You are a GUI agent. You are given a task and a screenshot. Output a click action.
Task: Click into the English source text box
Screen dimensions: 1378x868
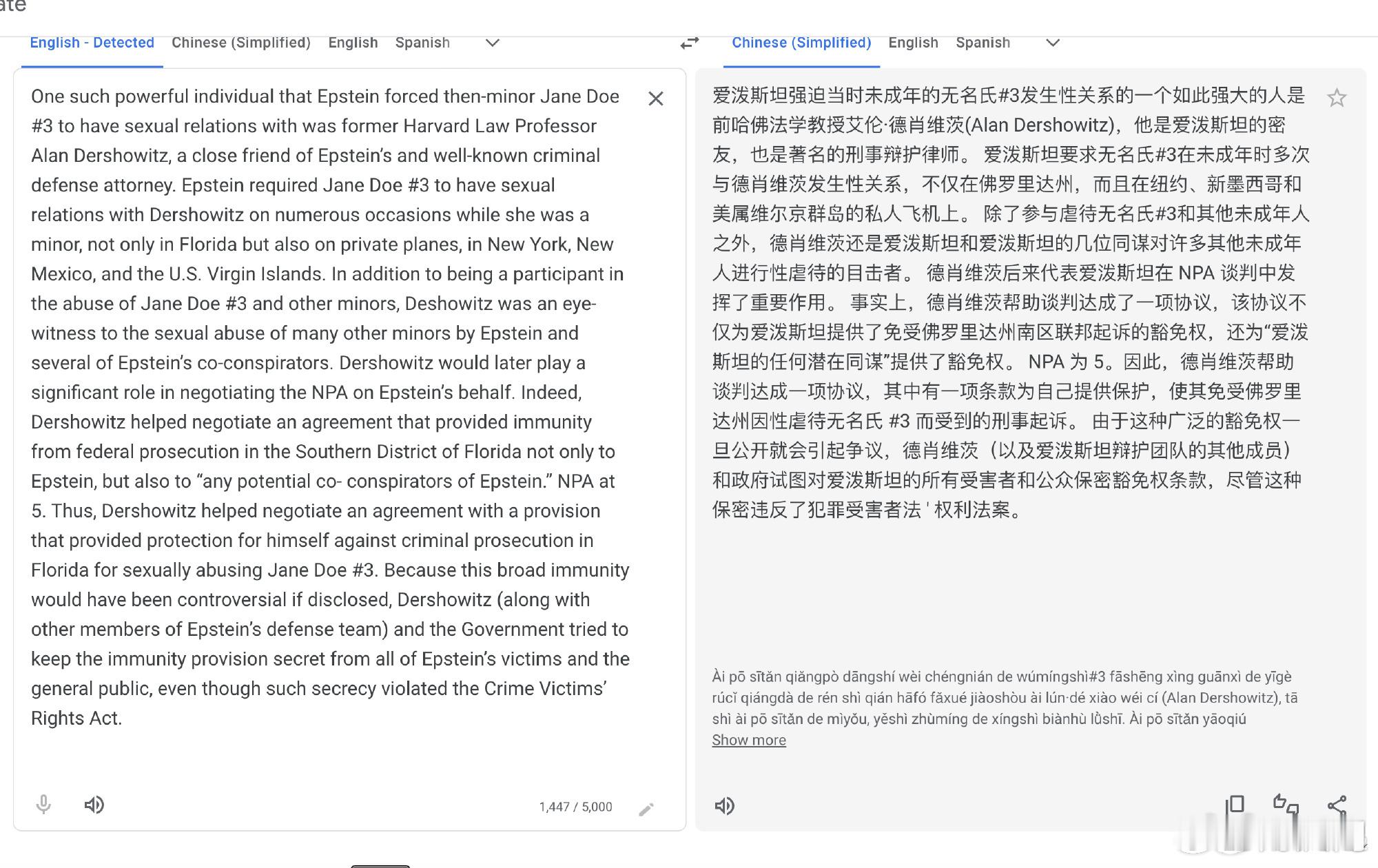(x=331, y=407)
